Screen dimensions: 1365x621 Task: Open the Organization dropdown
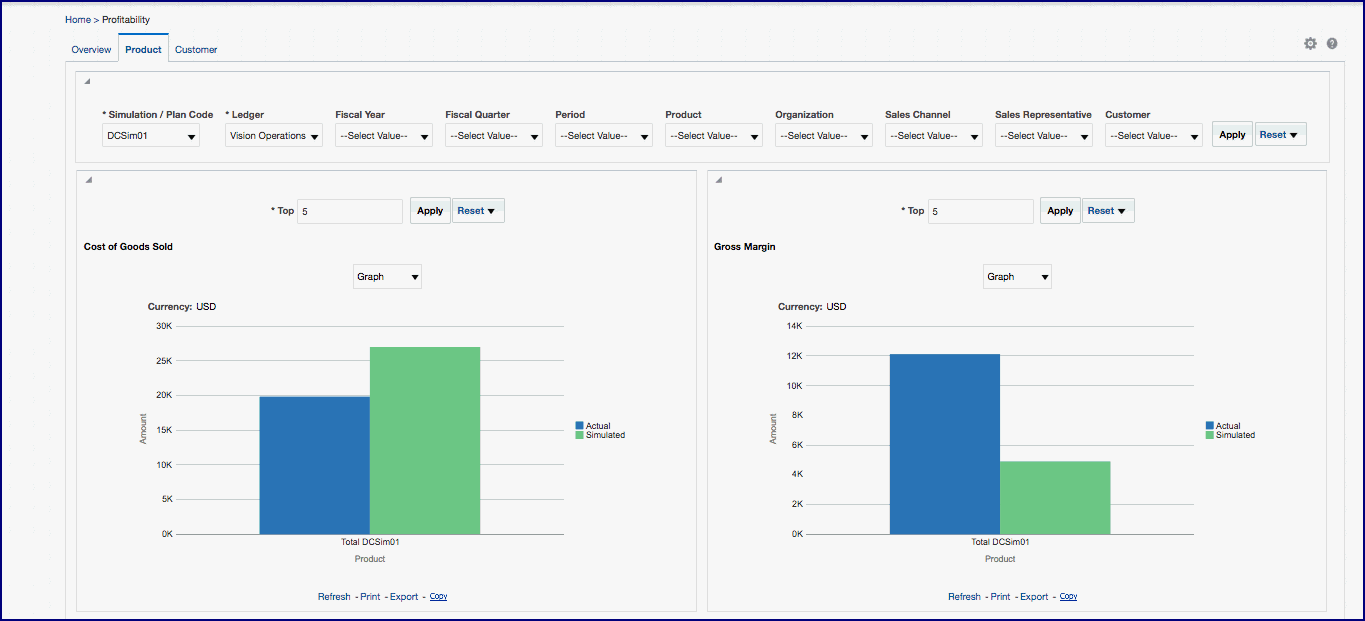pyautogui.click(x=824, y=136)
